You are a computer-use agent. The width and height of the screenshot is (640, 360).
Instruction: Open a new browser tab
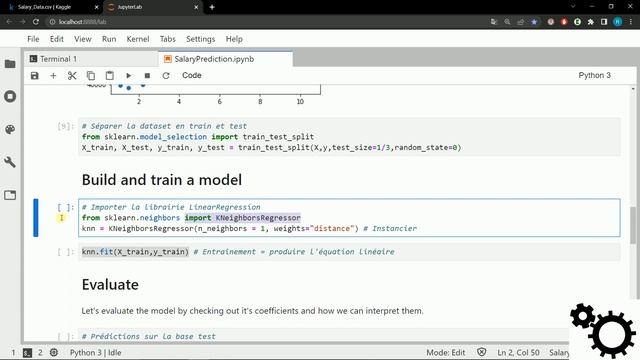point(212,7)
